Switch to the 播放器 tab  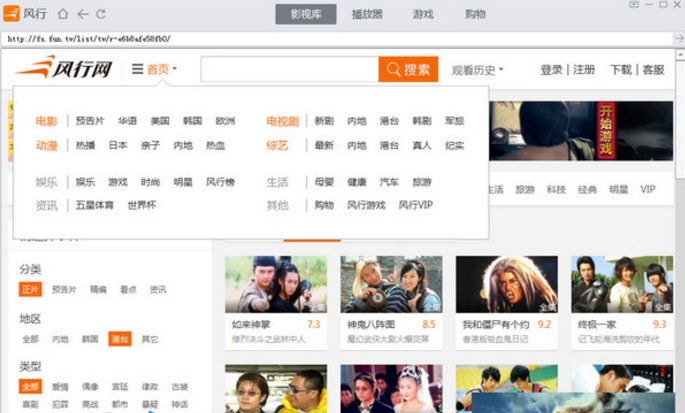pyautogui.click(x=367, y=14)
